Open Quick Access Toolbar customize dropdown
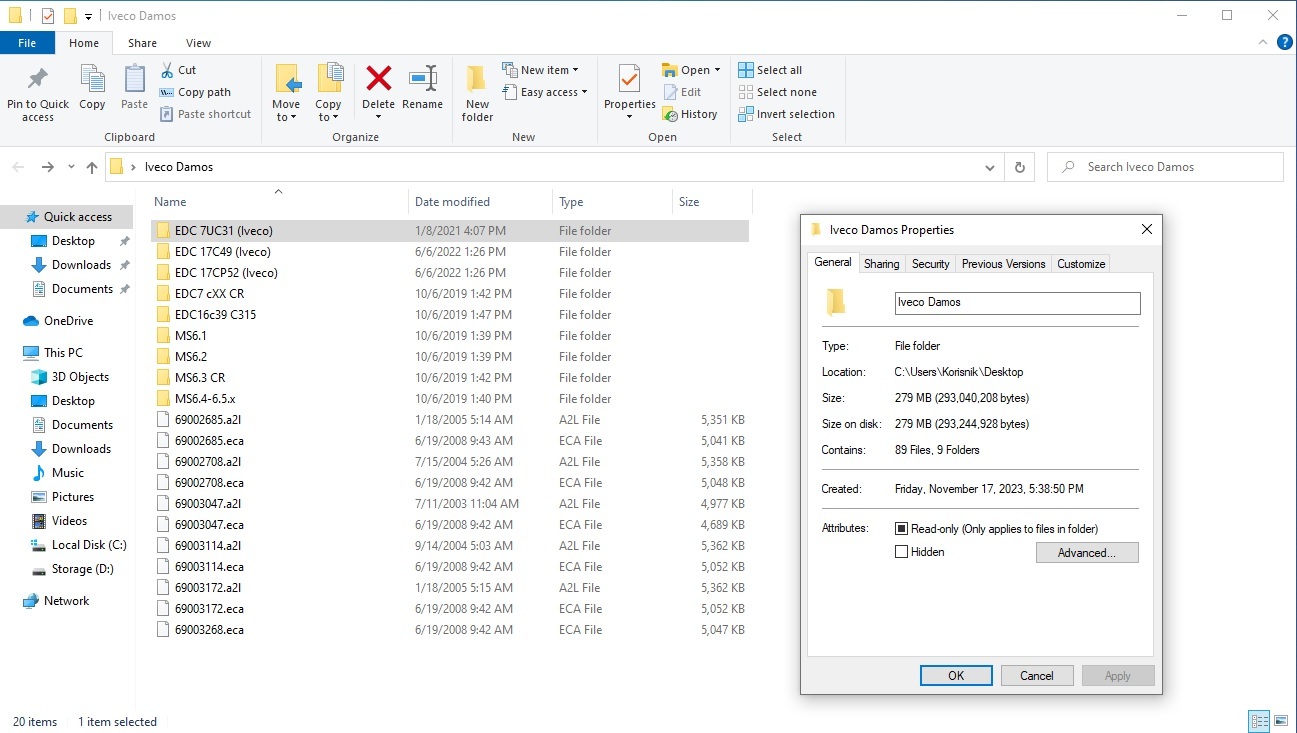1297x733 pixels. point(89,16)
